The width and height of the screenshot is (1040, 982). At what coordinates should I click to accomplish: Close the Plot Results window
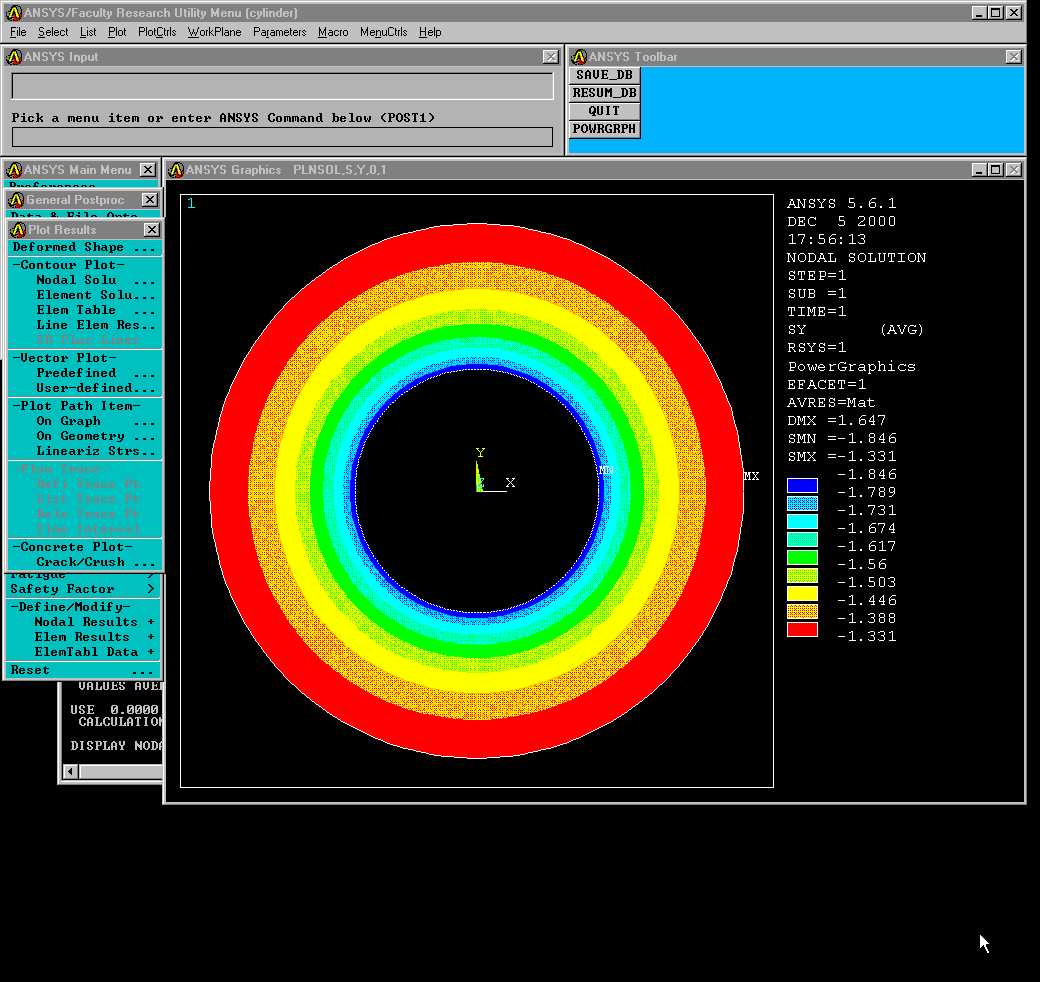[x=152, y=229]
